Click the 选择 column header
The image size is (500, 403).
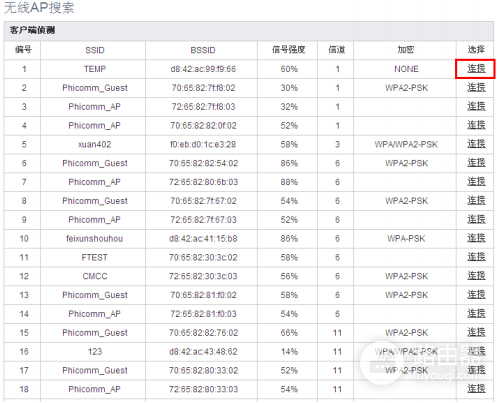coord(476,50)
